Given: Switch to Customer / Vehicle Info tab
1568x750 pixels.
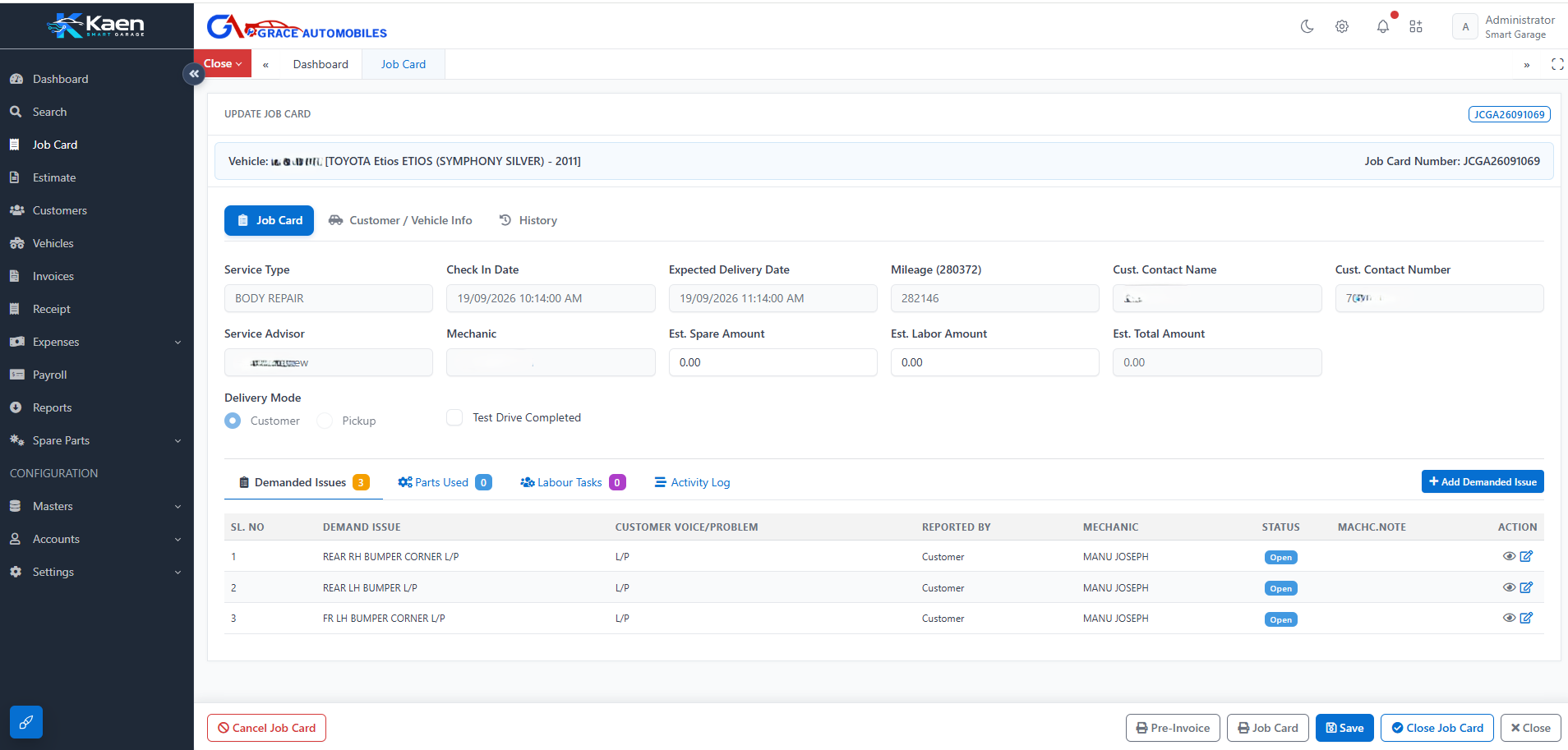Looking at the screenshot, I should [x=400, y=220].
